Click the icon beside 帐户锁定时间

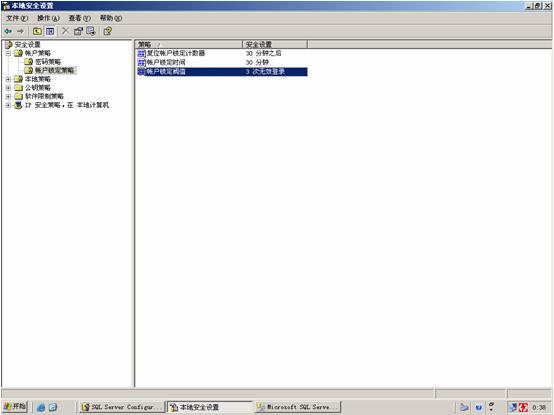(141, 63)
